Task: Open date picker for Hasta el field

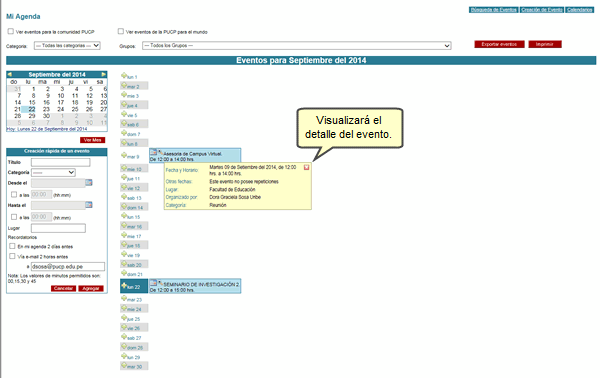Action: pos(89,205)
